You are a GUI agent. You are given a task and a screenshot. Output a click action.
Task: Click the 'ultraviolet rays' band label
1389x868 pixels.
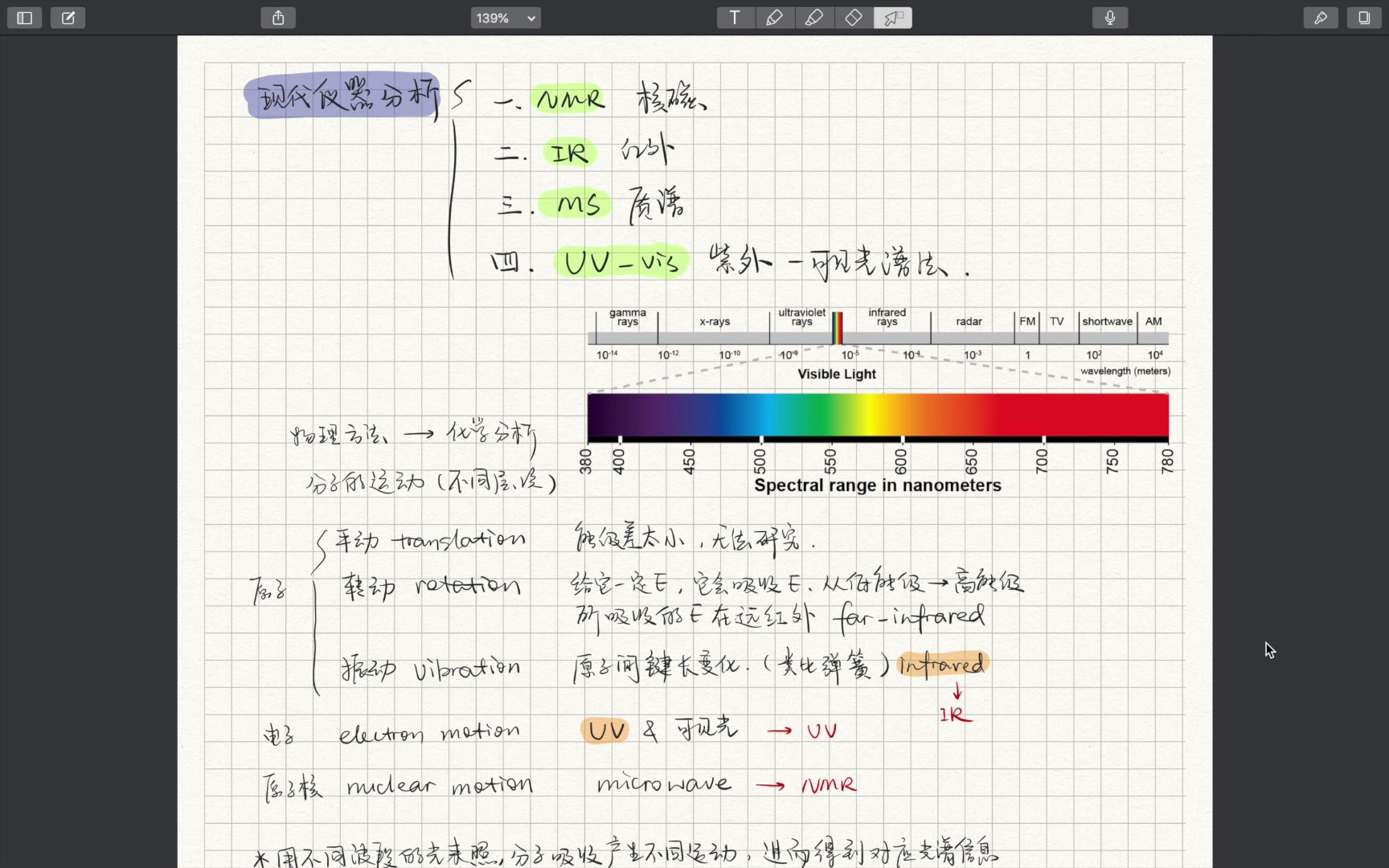[801, 317]
